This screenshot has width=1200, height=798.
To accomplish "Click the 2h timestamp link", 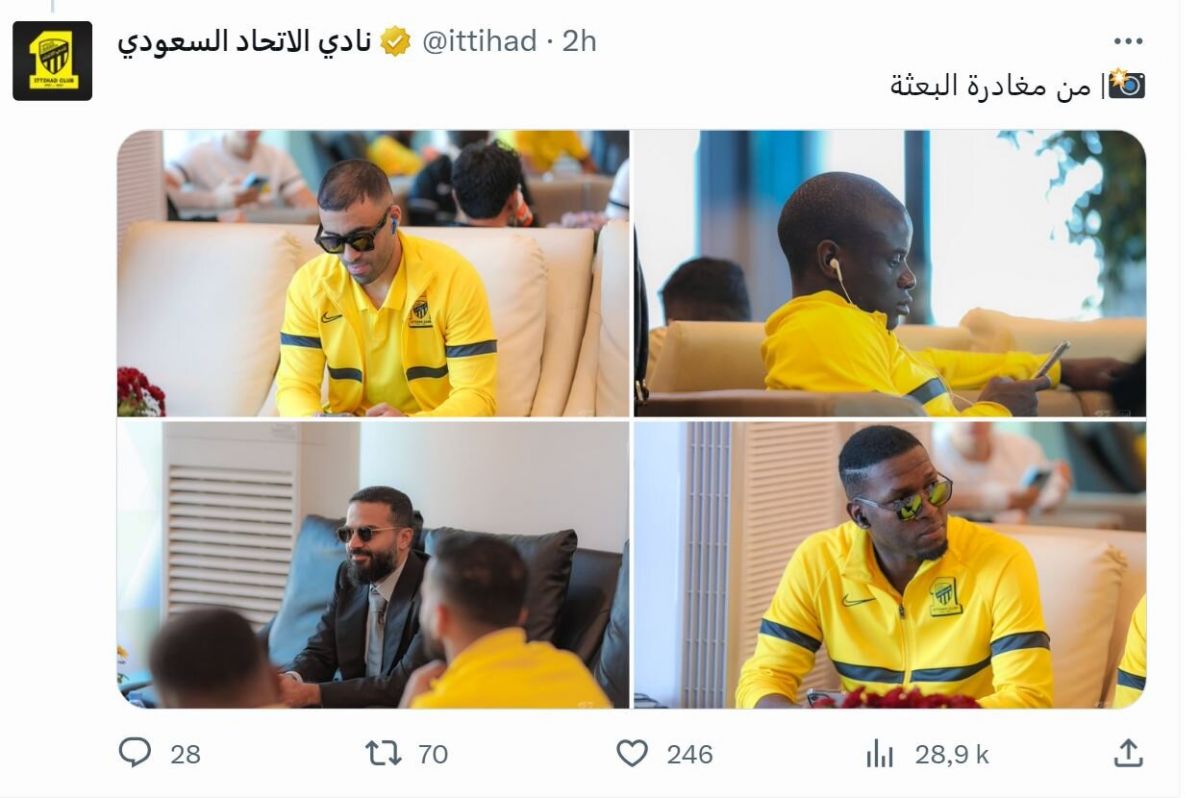I will (579, 42).
